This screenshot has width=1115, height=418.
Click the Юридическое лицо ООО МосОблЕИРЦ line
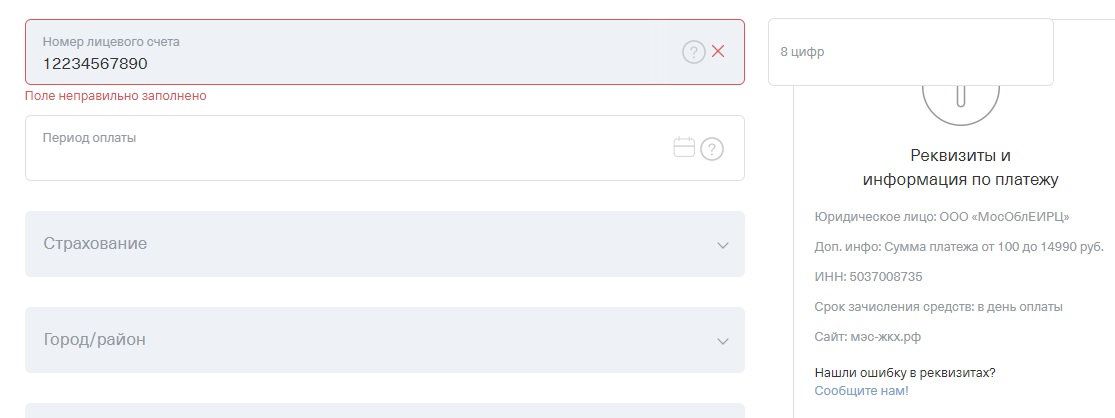click(943, 216)
